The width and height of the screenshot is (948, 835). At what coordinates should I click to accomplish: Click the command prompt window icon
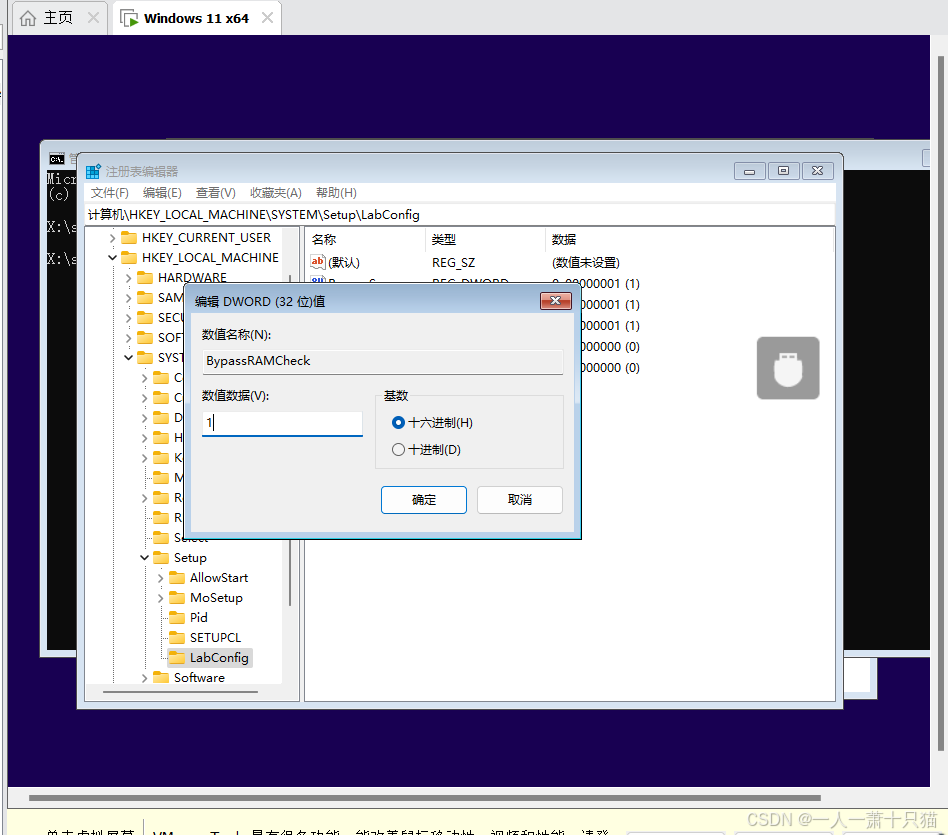tap(57, 159)
